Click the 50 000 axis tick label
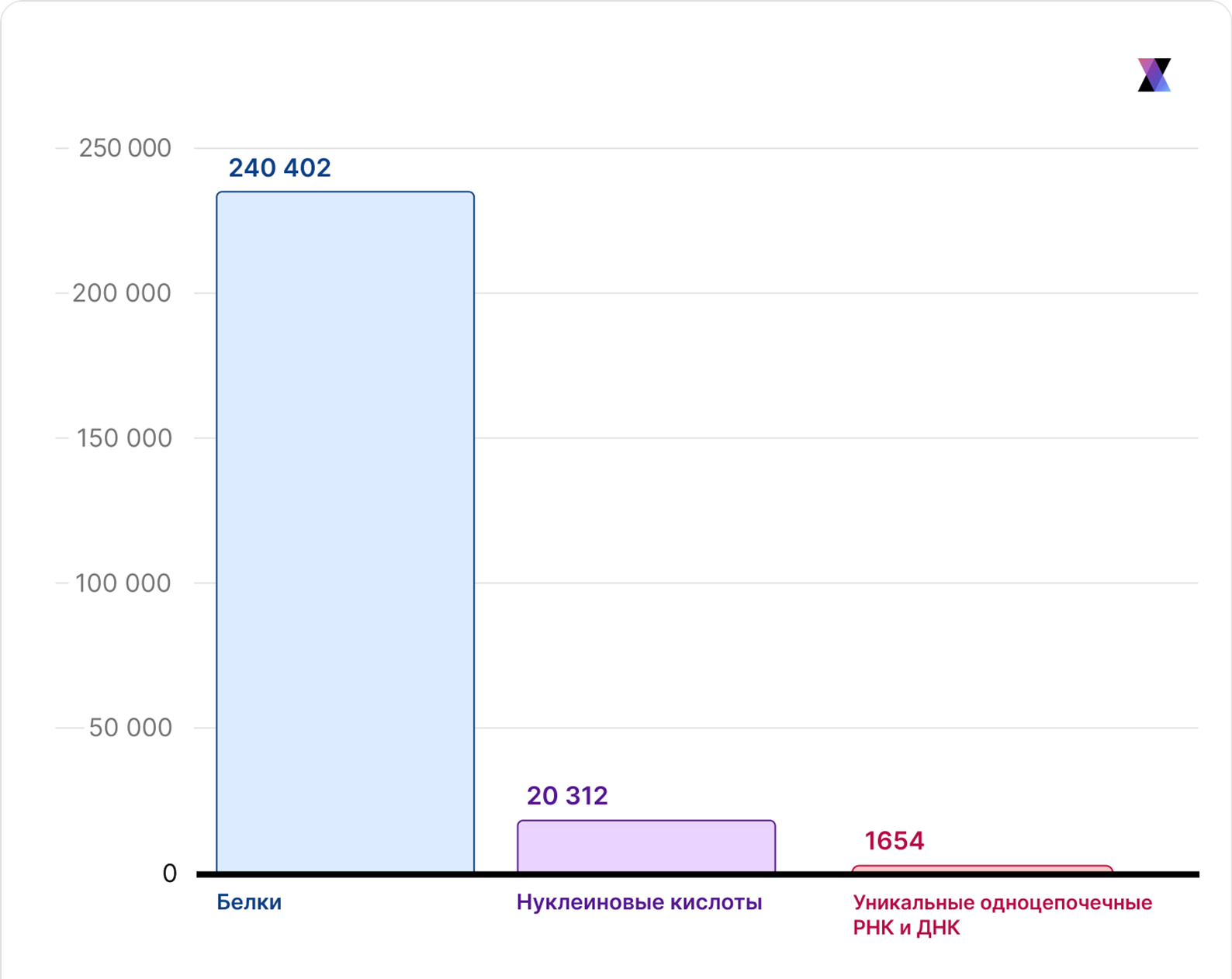This screenshot has width=1232, height=979. (x=130, y=728)
